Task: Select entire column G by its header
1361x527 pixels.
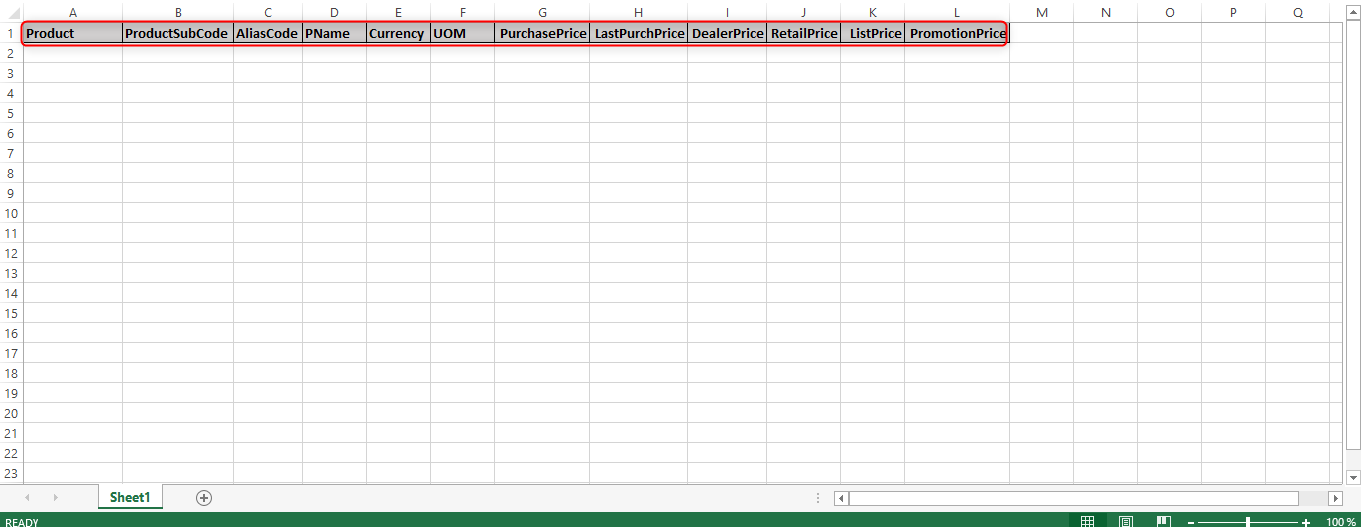Action: tap(542, 12)
